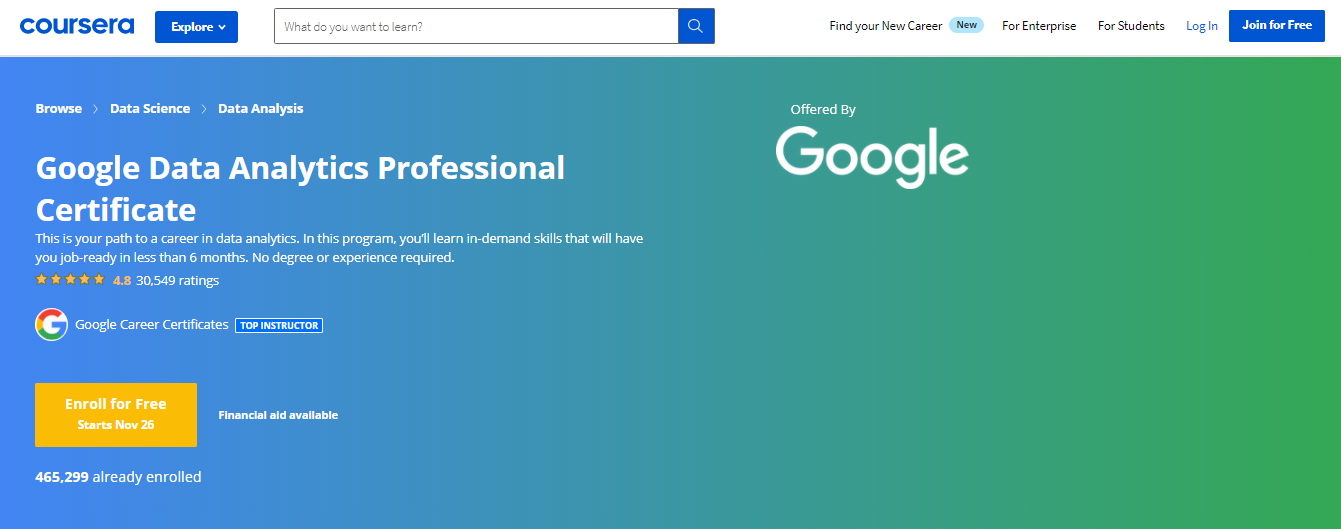Image resolution: width=1341 pixels, height=529 pixels.
Task: Select the '4.8' rating value
Action: click(122, 280)
